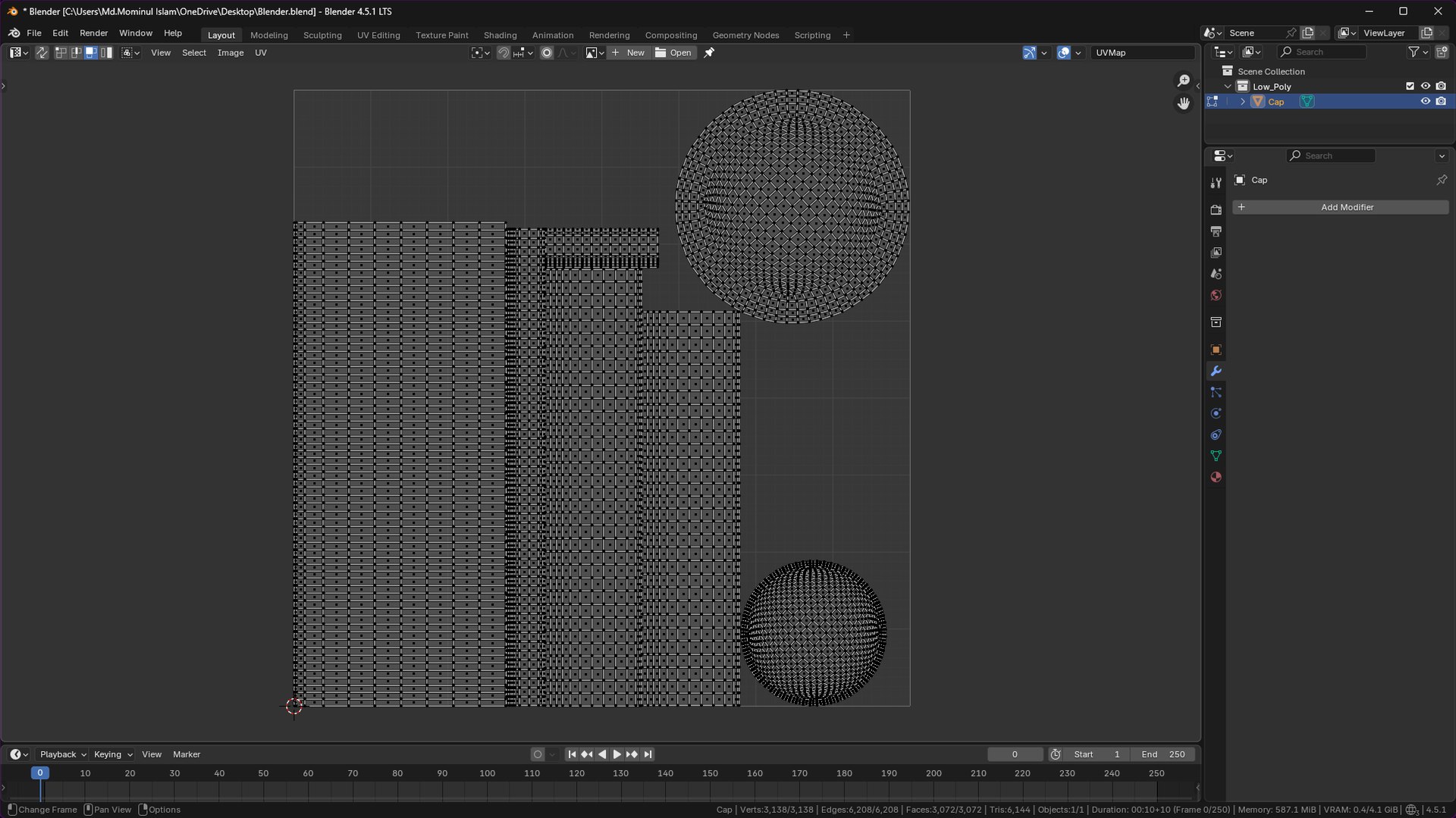This screenshot has width=1456, height=818.
Task: Open the Object Constraints properties tab
Action: (1216, 434)
